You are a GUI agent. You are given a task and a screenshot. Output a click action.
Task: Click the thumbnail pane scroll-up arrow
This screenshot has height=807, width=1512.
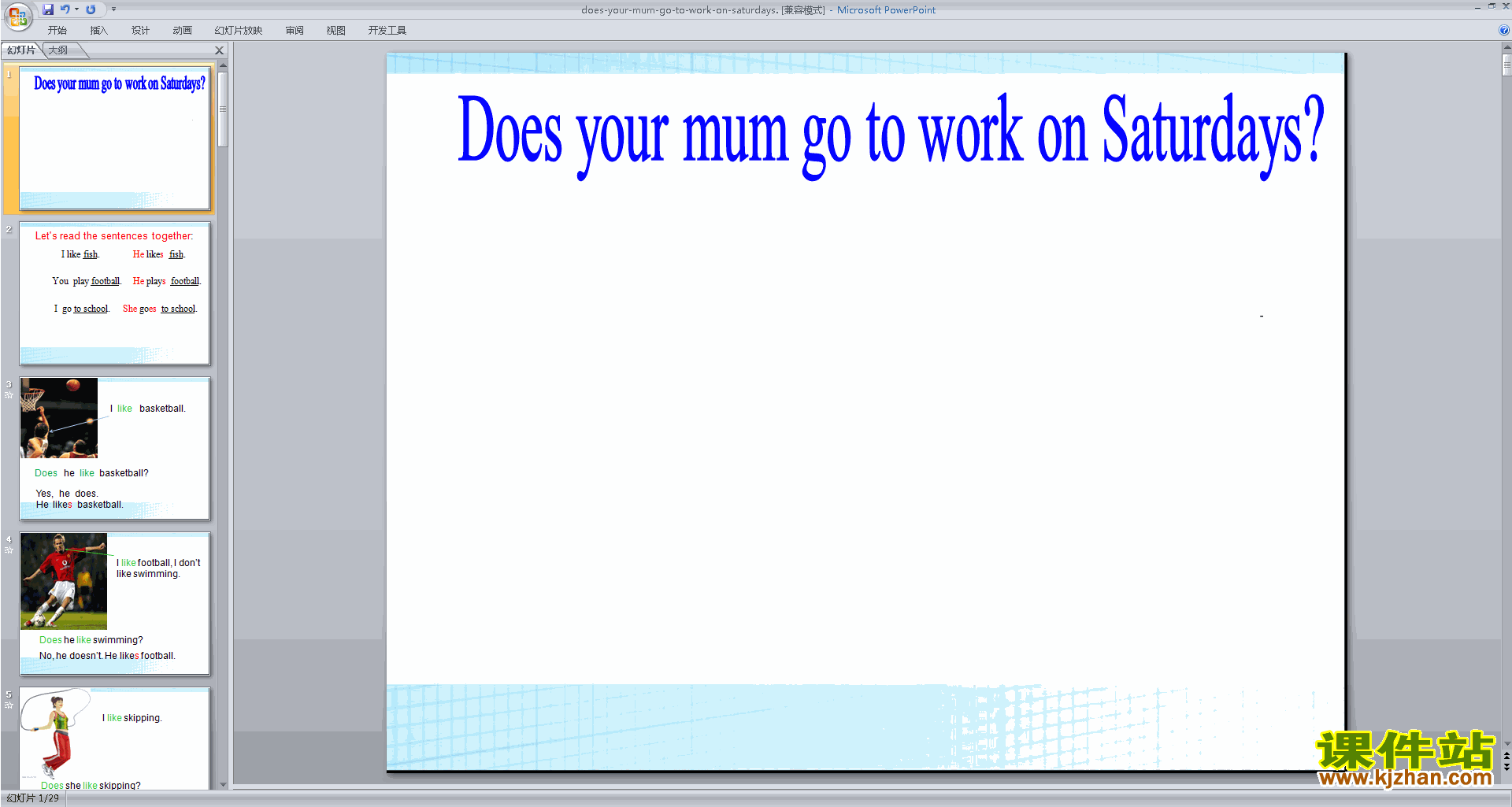point(223,65)
